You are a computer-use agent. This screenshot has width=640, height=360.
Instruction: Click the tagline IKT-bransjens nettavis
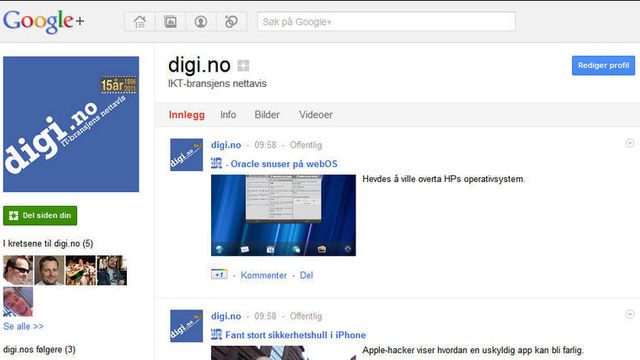[x=217, y=83]
